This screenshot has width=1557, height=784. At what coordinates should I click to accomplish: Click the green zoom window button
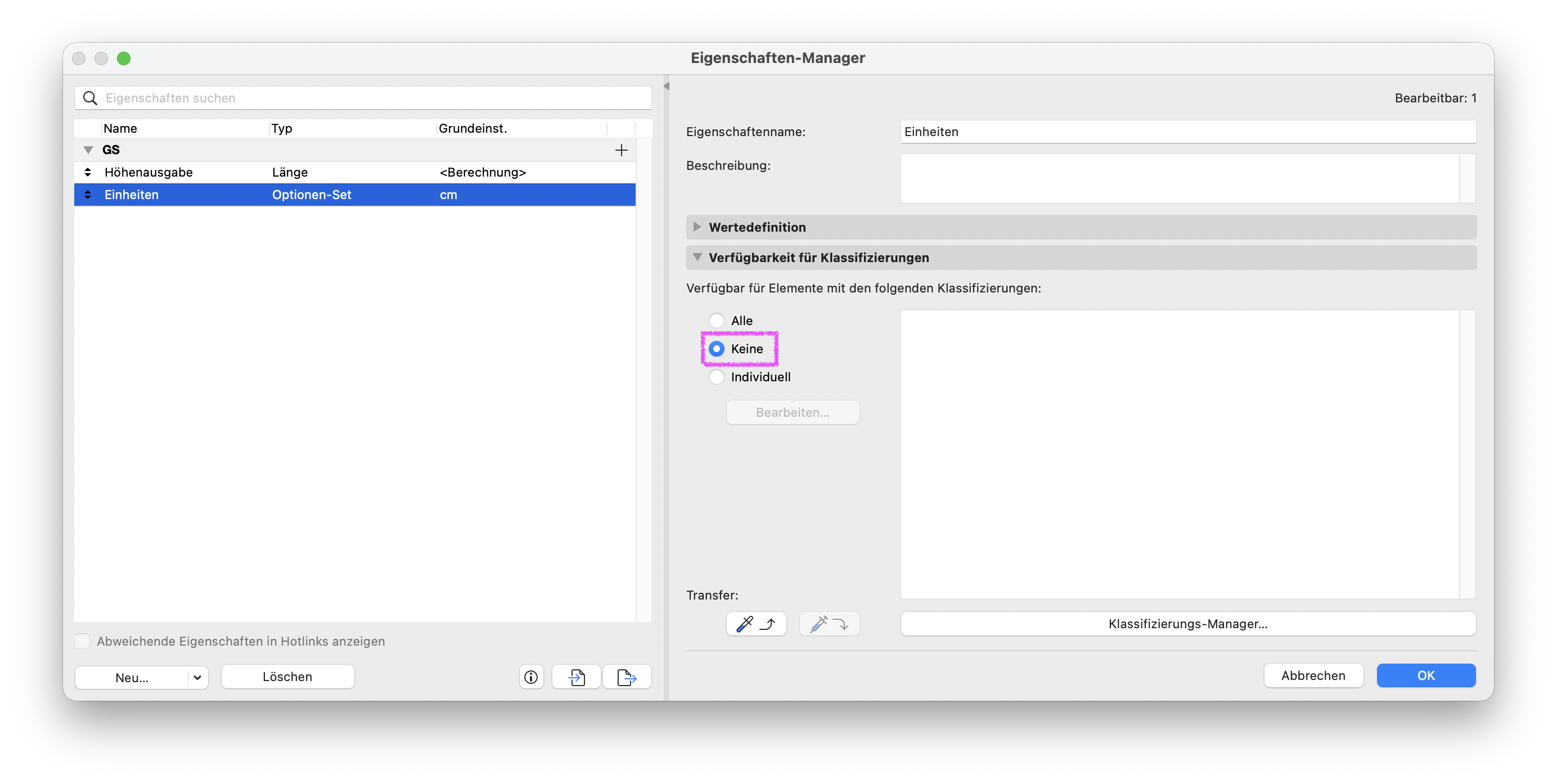123,58
